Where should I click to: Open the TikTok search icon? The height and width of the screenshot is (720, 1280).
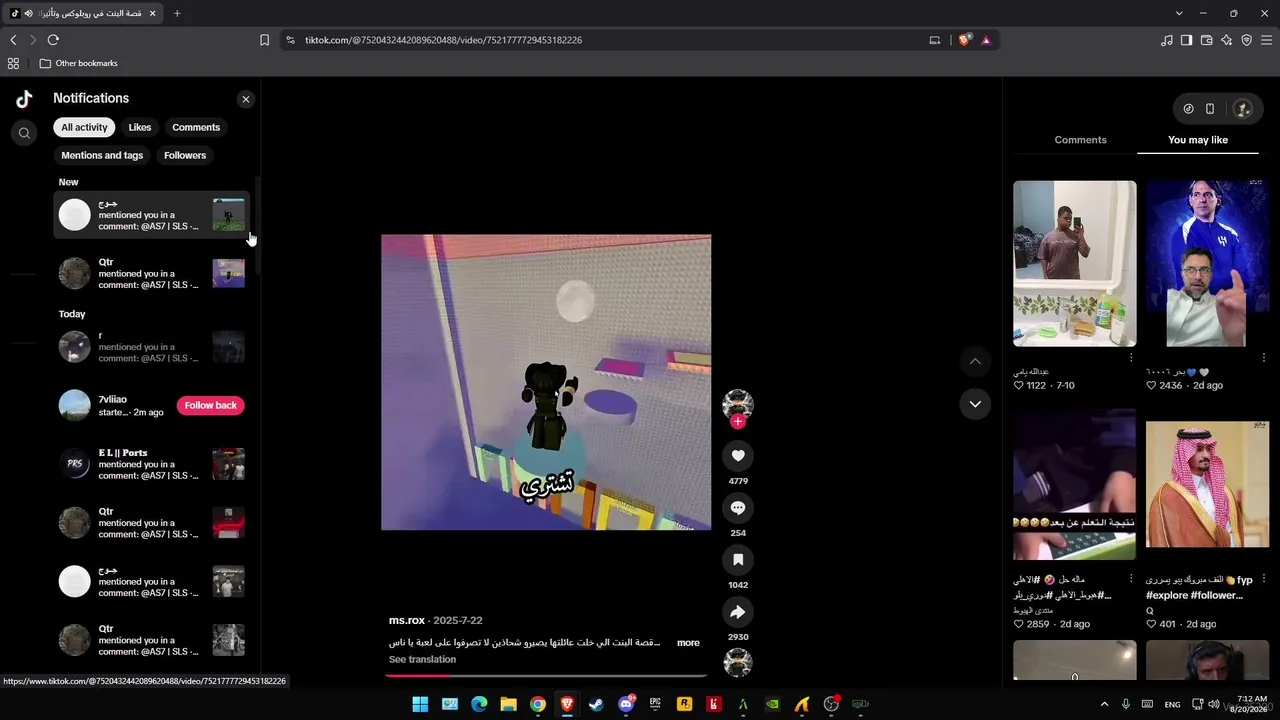[25, 133]
